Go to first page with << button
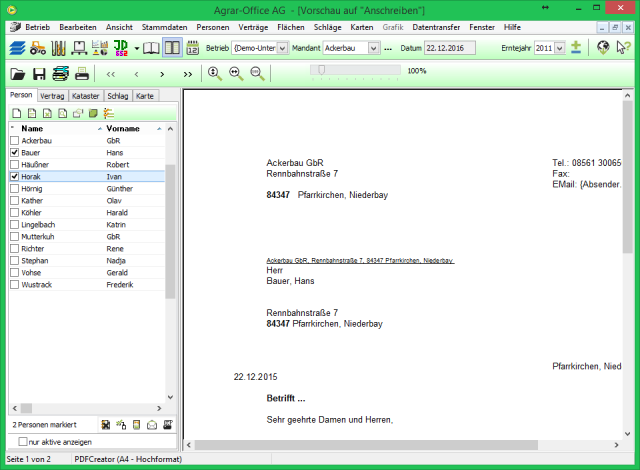This screenshot has width=640, height=470. (x=111, y=74)
